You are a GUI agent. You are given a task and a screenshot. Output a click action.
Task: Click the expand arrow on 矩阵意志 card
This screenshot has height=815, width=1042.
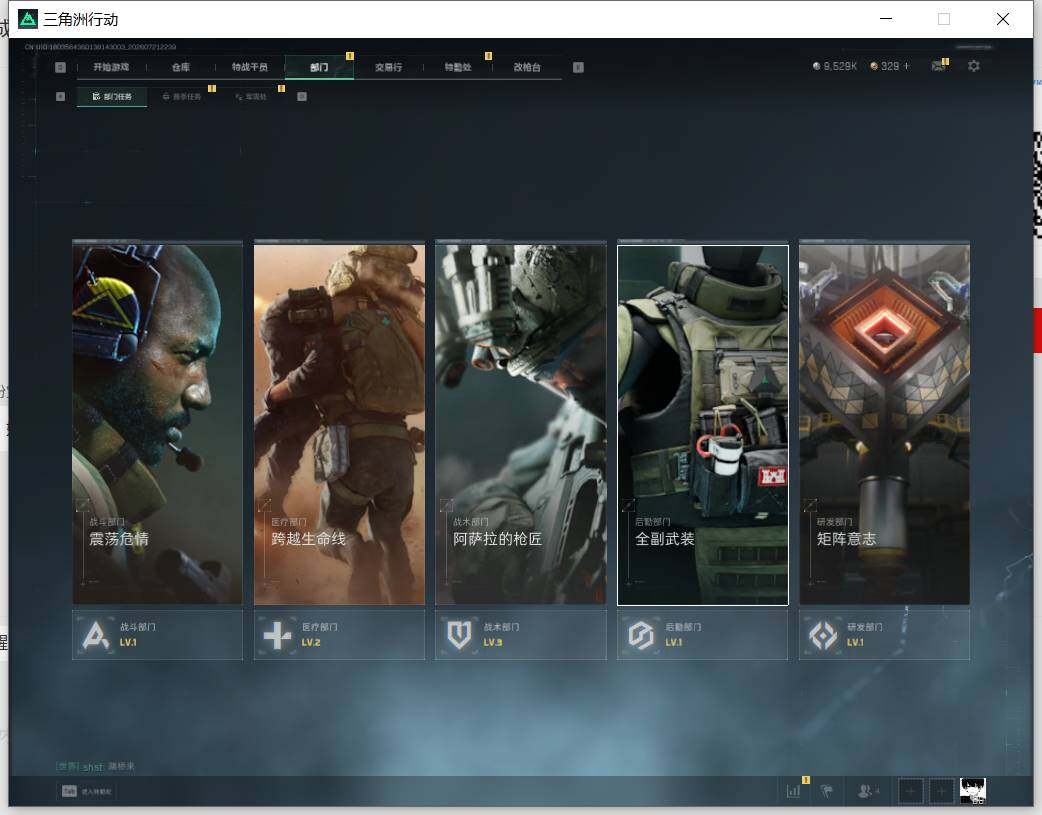pos(809,506)
